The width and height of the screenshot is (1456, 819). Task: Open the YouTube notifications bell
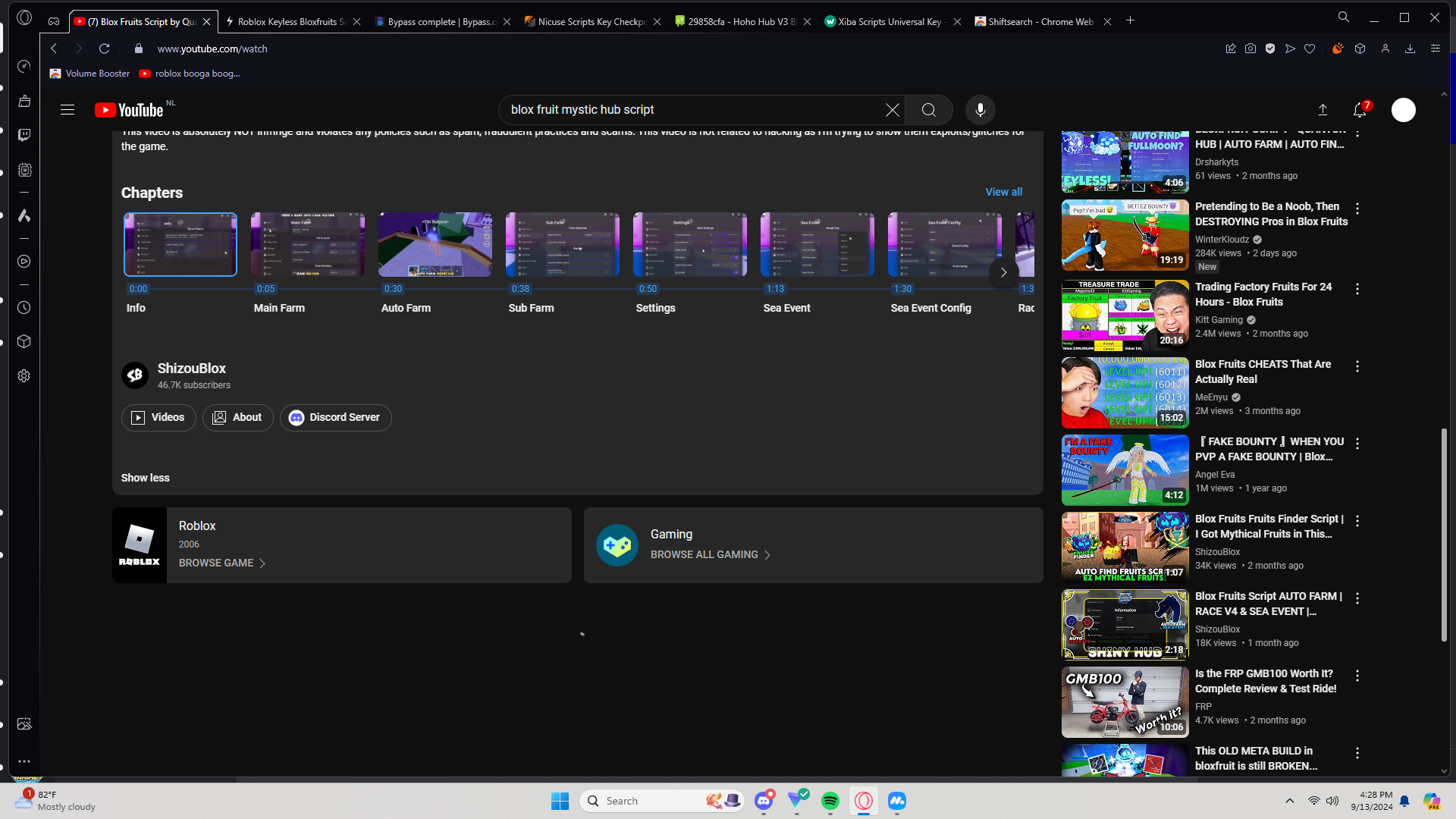pos(1360,110)
